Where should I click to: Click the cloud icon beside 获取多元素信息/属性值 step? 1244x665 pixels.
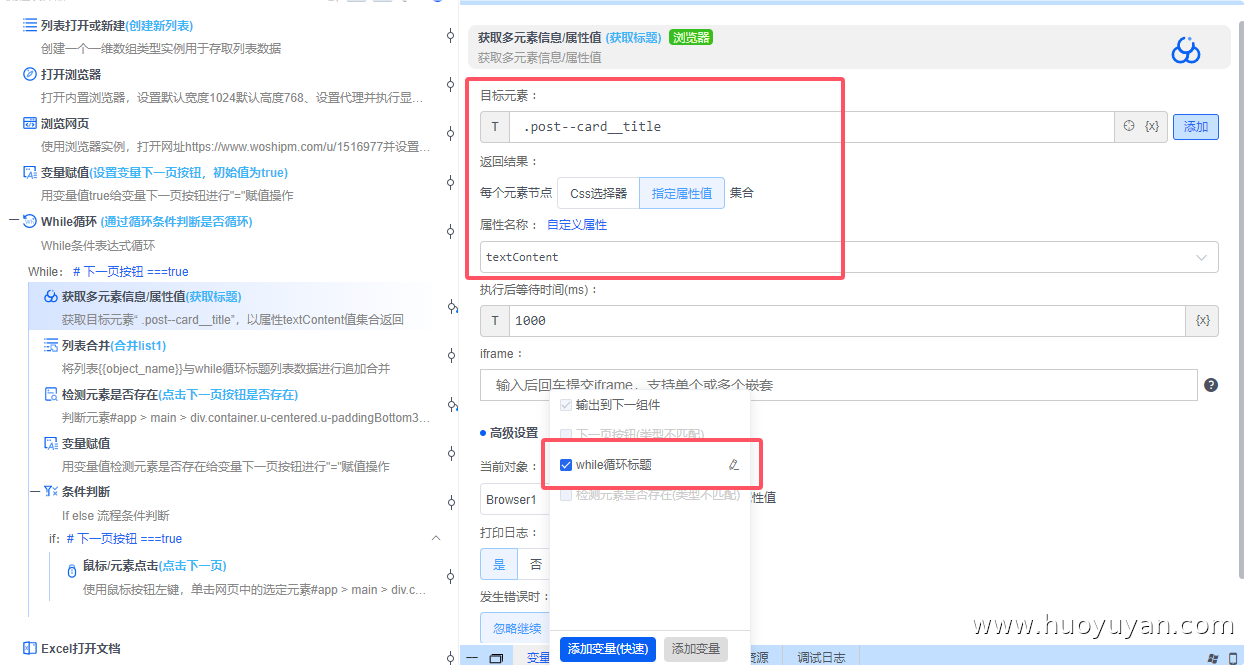pos(51,296)
